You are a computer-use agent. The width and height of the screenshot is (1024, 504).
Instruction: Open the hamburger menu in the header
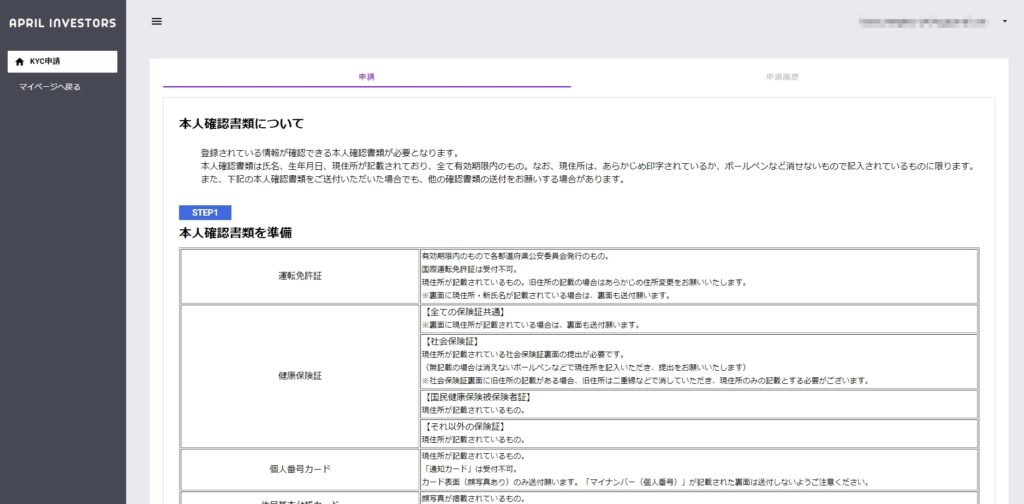(156, 22)
